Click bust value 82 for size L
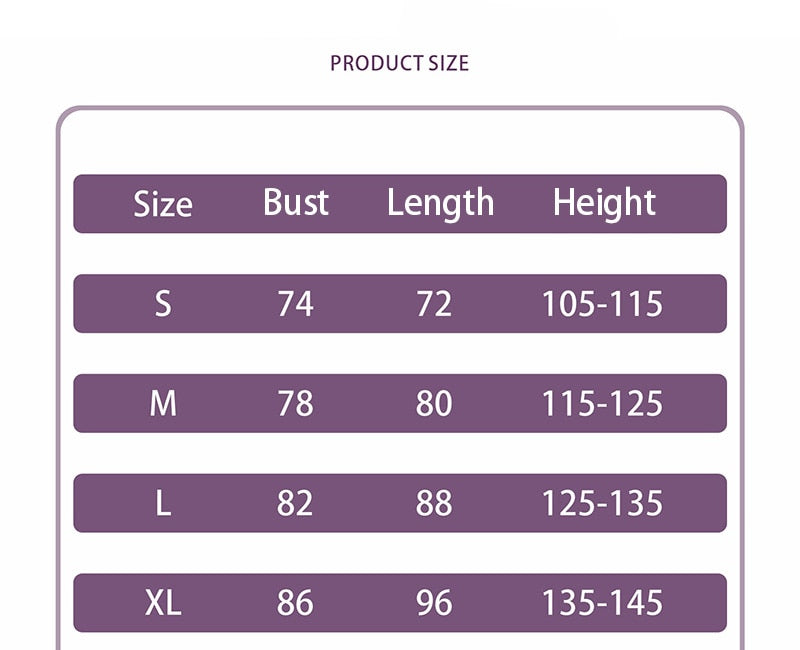This screenshot has width=800, height=650. [295, 503]
